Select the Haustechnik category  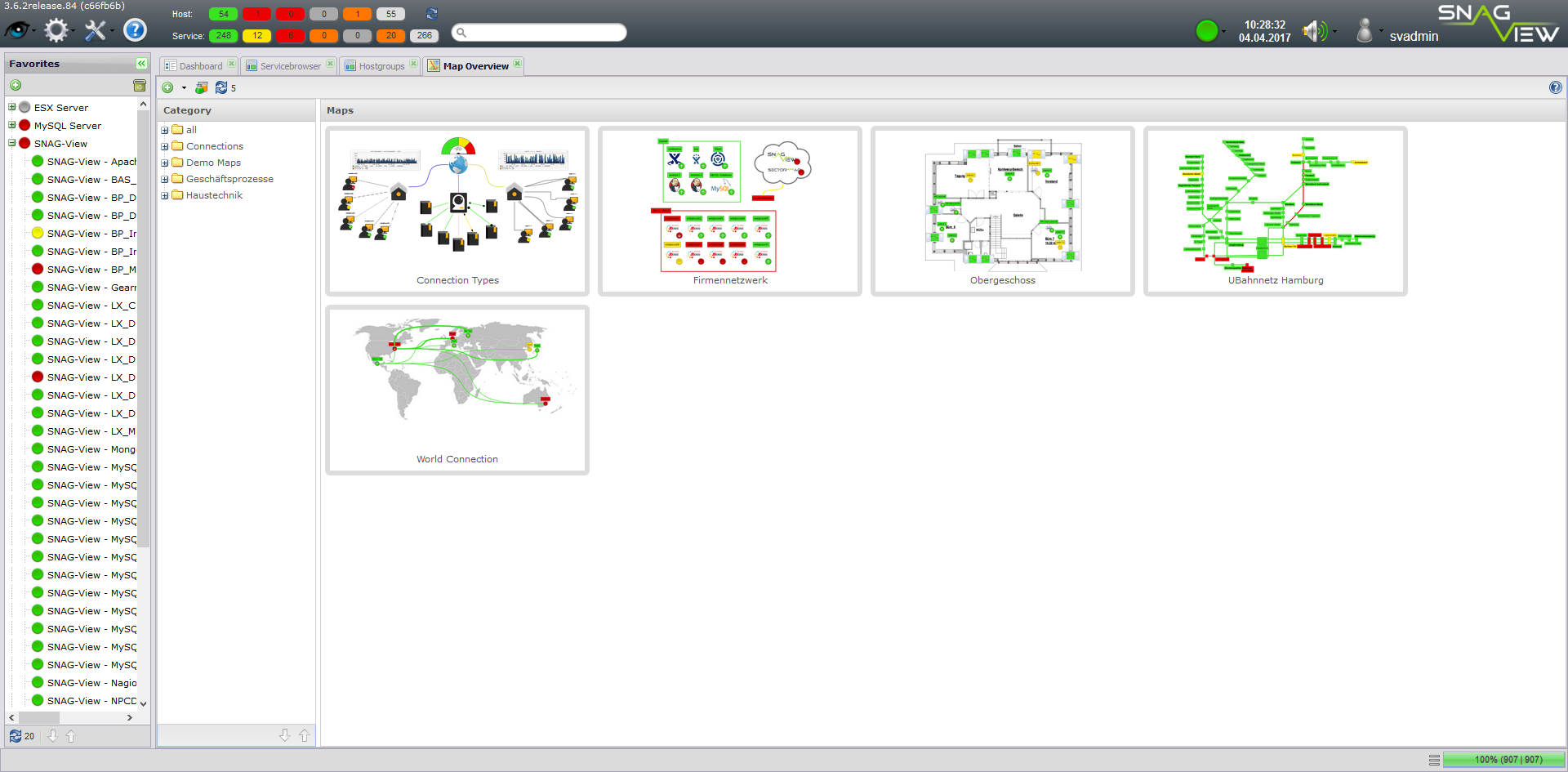click(x=214, y=195)
